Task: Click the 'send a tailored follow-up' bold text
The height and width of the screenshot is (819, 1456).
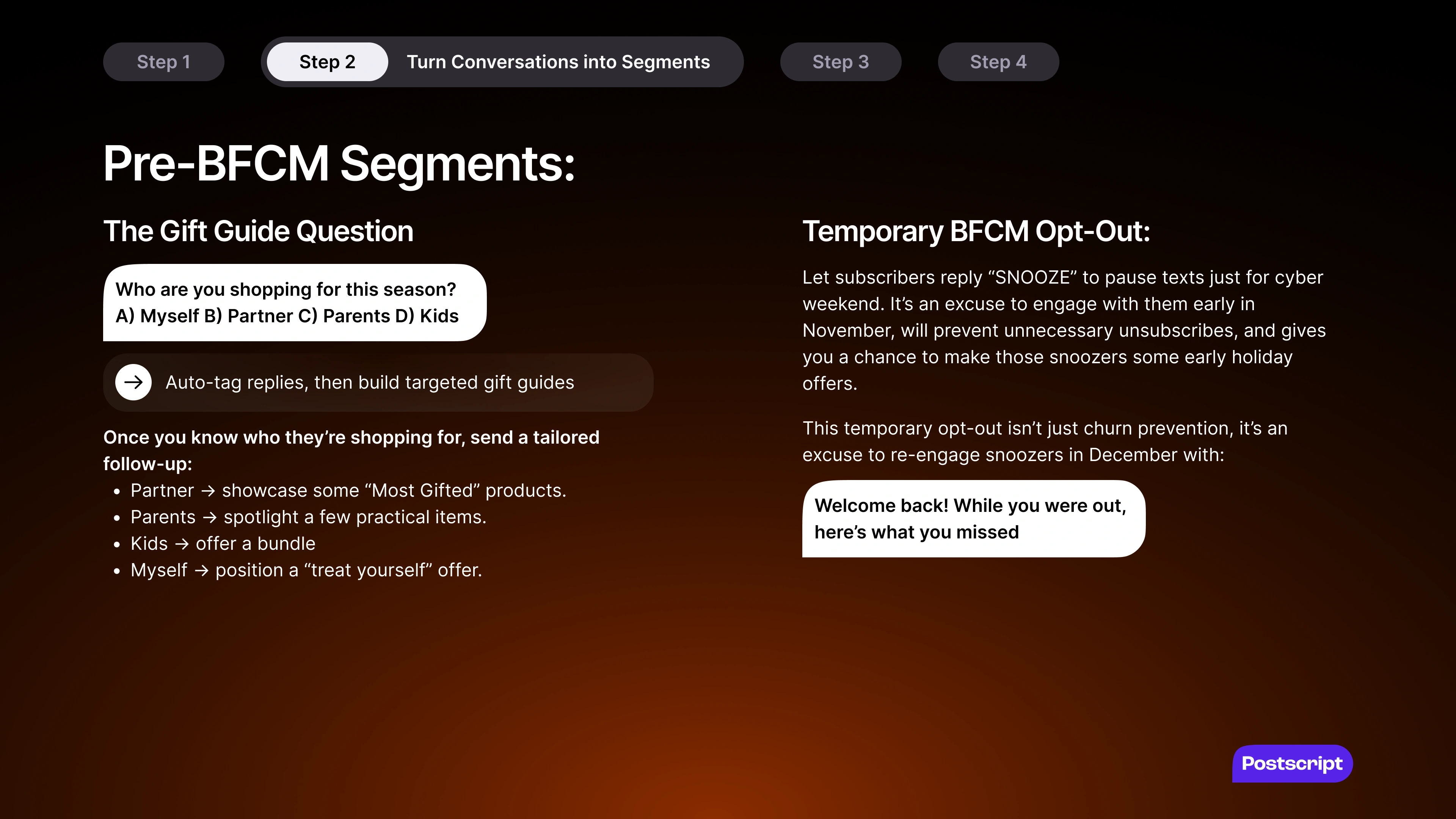Action: (351, 450)
